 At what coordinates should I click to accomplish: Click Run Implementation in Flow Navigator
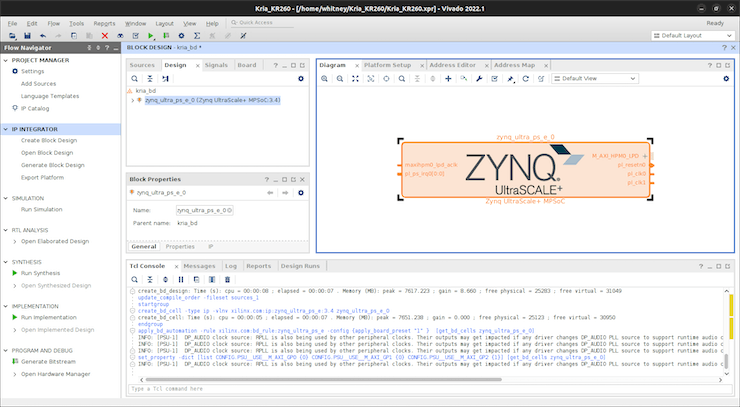pos(49,318)
